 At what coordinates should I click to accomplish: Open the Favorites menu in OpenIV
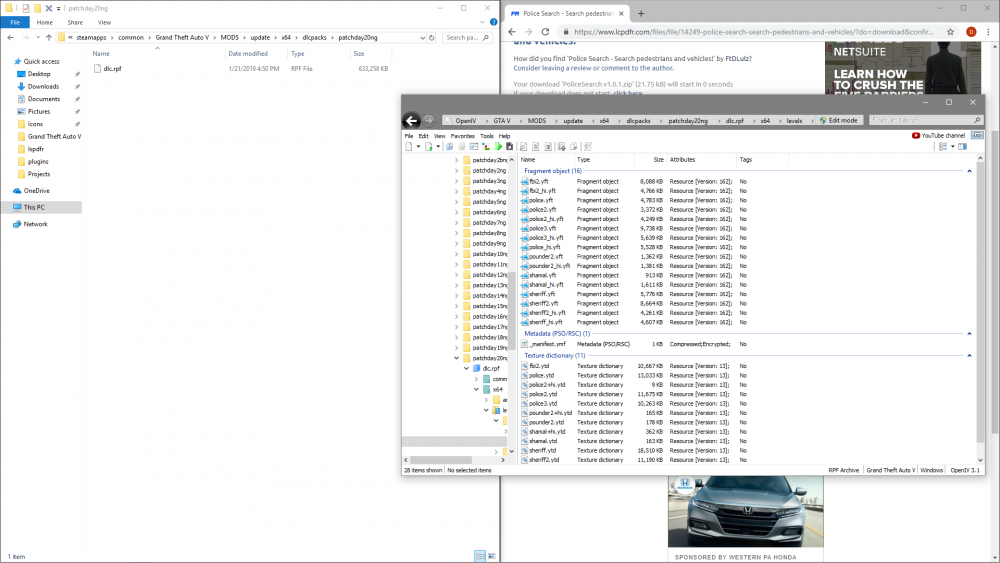point(462,136)
